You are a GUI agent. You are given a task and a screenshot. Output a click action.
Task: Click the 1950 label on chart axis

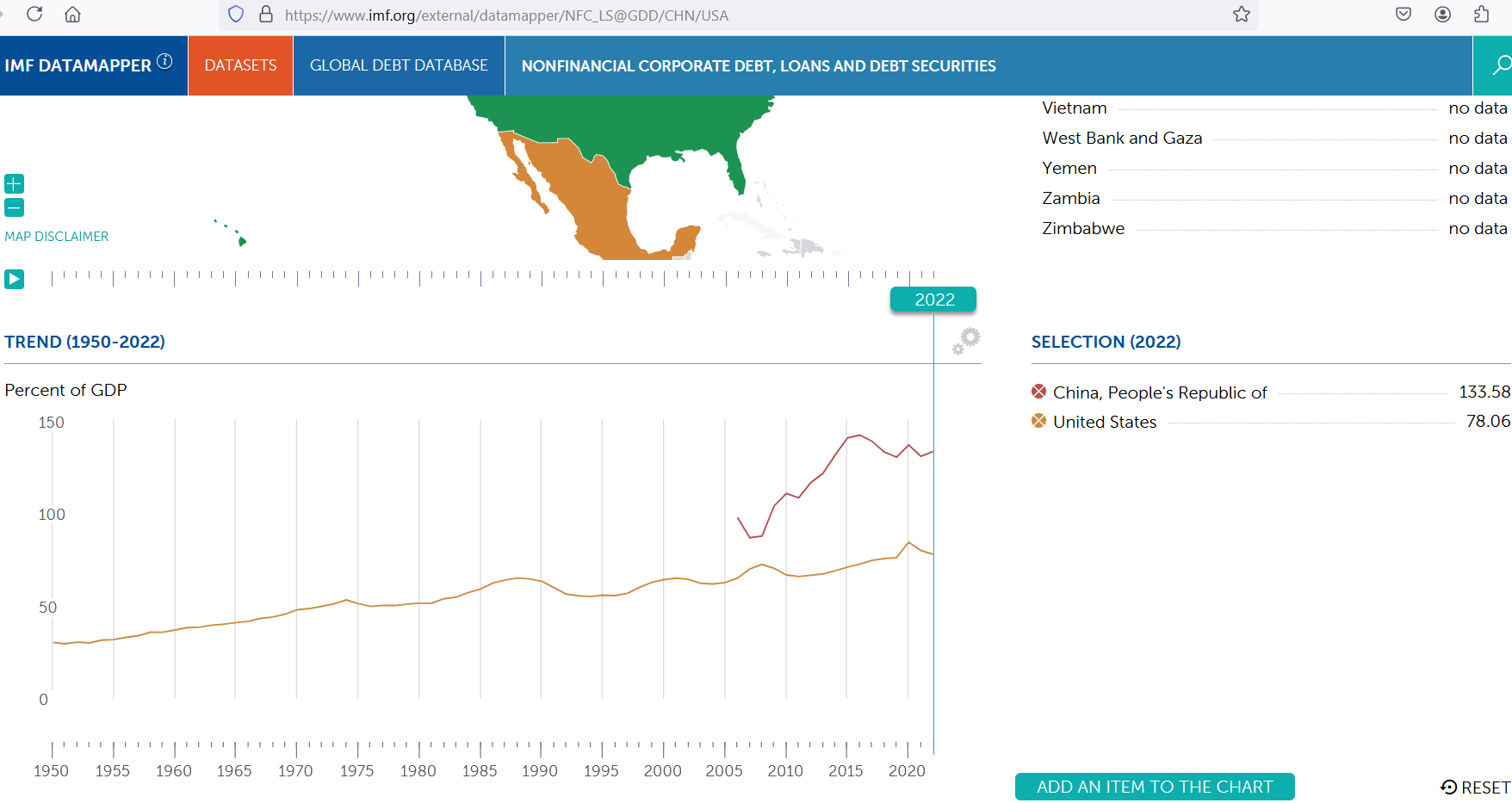pos(51,771)
